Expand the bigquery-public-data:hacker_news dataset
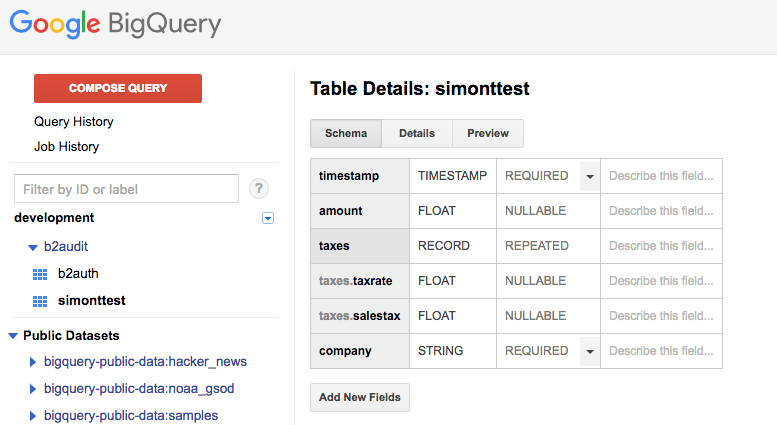Viewport: 777px width, 425px height. [33, 362]
